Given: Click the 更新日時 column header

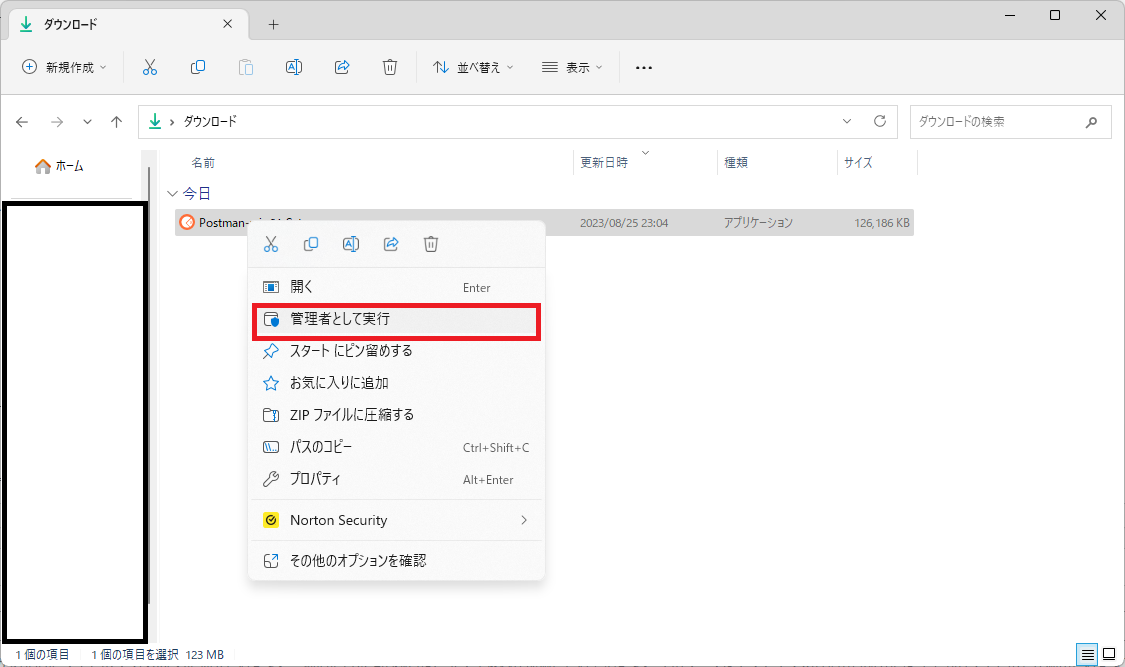Looking at the screenshot, I should (605, 163).
